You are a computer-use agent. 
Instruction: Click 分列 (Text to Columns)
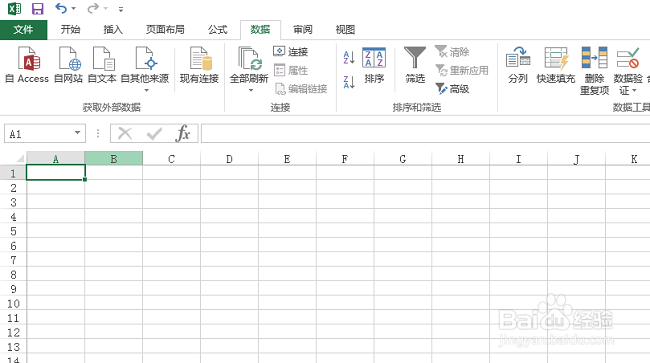(518, 65)
